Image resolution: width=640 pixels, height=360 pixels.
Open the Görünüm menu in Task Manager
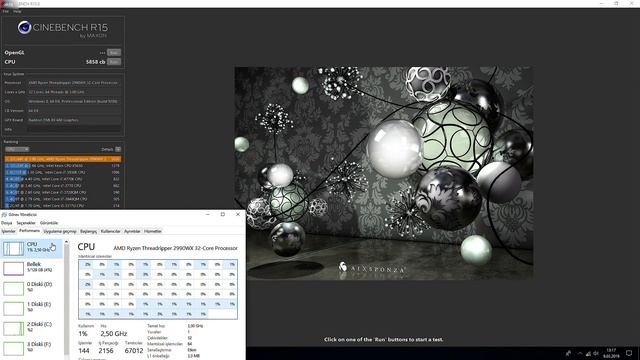point(49,223)
